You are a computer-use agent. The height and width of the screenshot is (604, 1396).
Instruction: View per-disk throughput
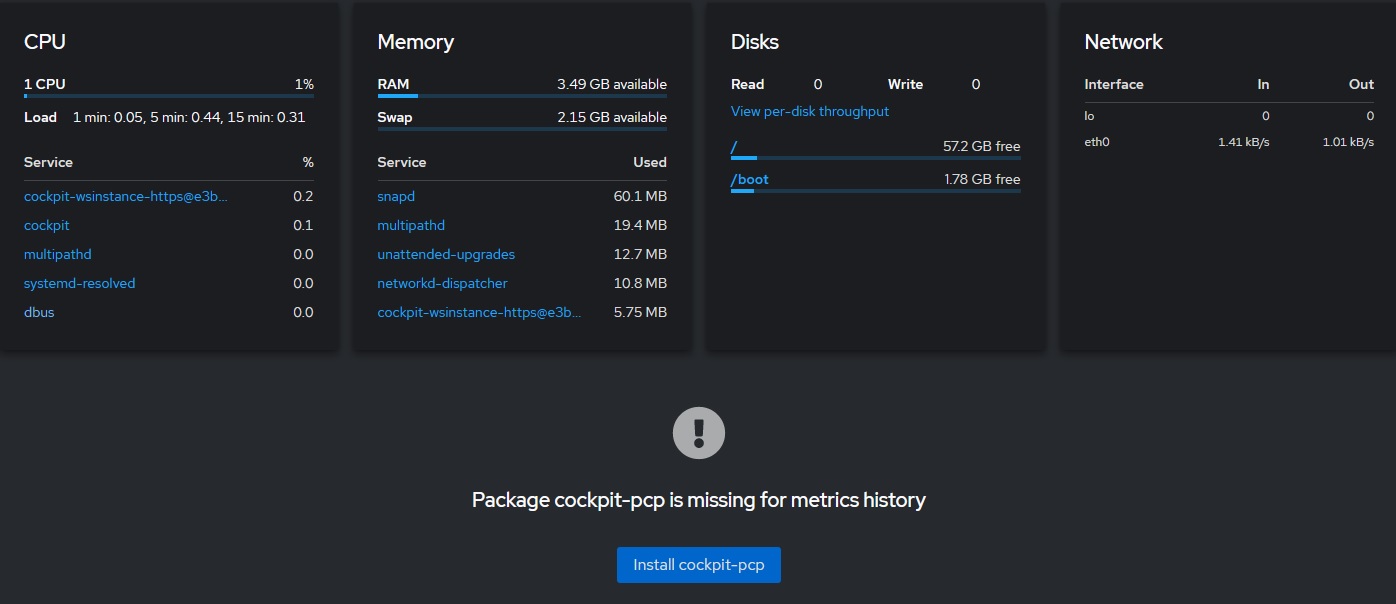coord(809,112)
